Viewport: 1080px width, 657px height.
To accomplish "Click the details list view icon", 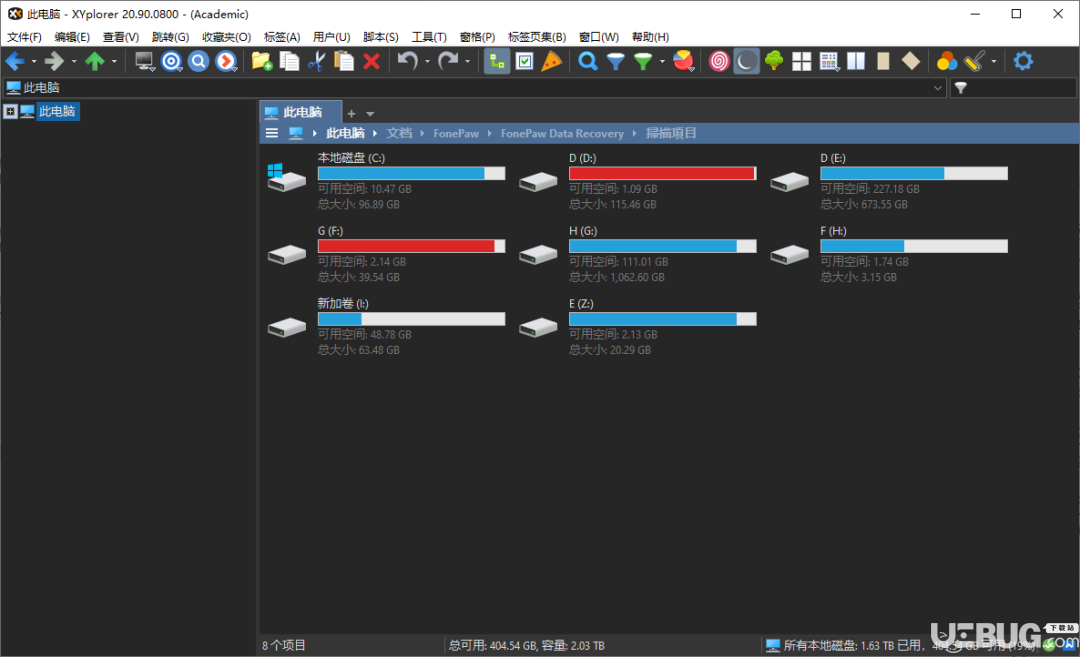I will (829, 61).
